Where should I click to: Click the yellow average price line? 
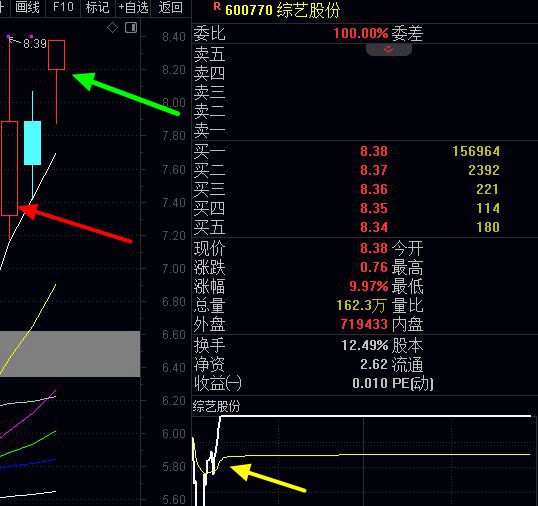coord(377,455)
